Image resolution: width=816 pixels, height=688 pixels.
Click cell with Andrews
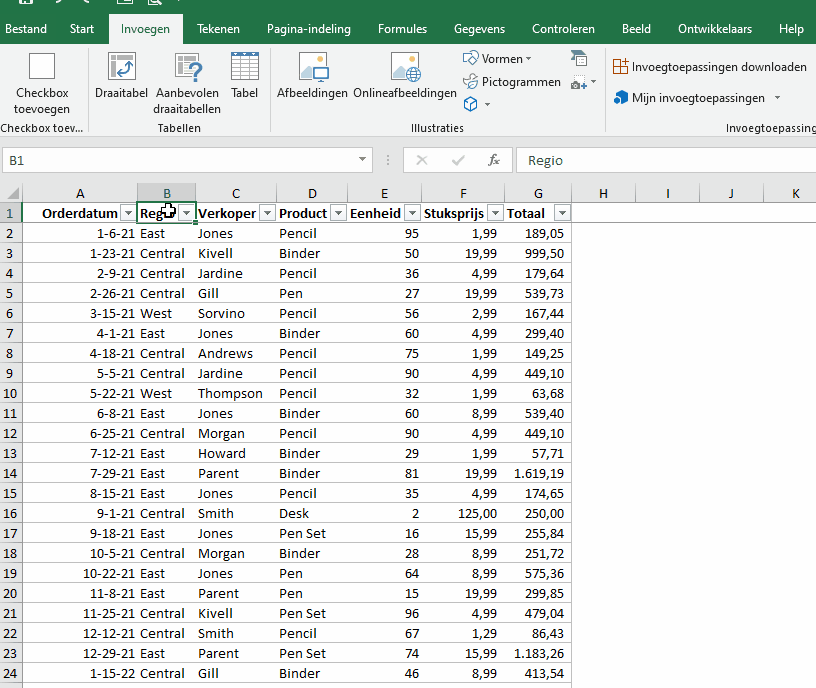(236, 353)
